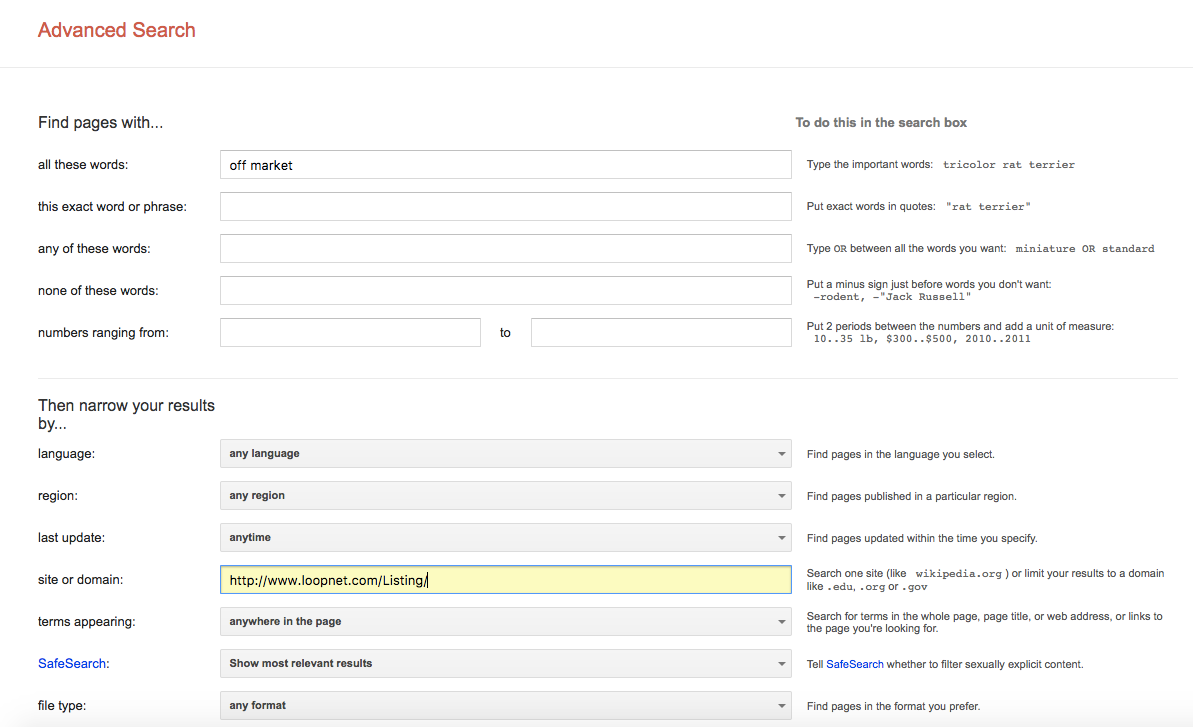Click the SafeSearch label link on the left

(72, 663)
